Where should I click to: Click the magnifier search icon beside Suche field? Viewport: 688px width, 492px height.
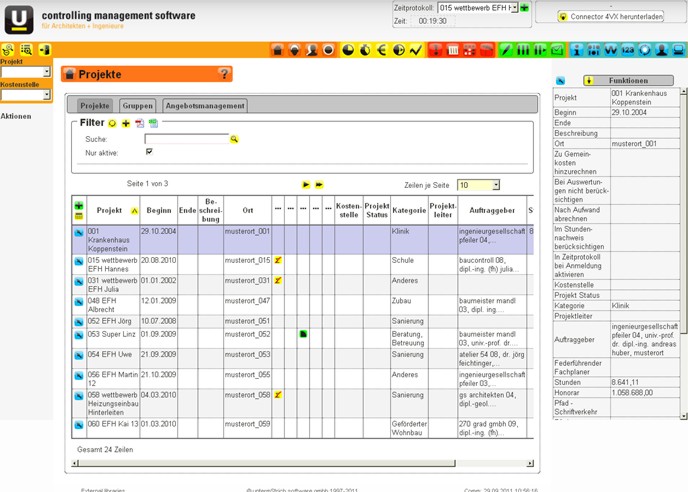(x=234, y=139)
